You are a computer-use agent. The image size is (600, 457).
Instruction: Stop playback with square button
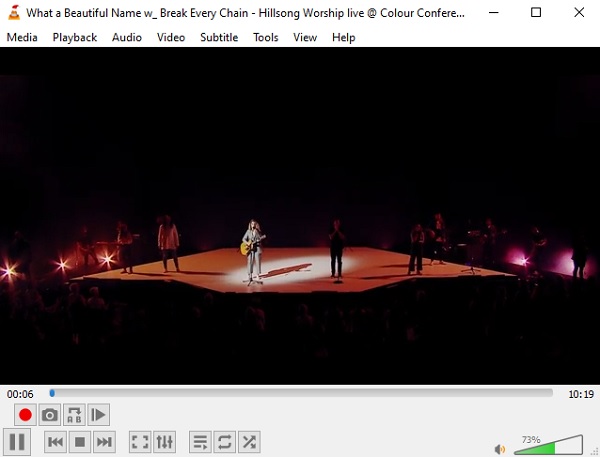click(x=80, y=442)
